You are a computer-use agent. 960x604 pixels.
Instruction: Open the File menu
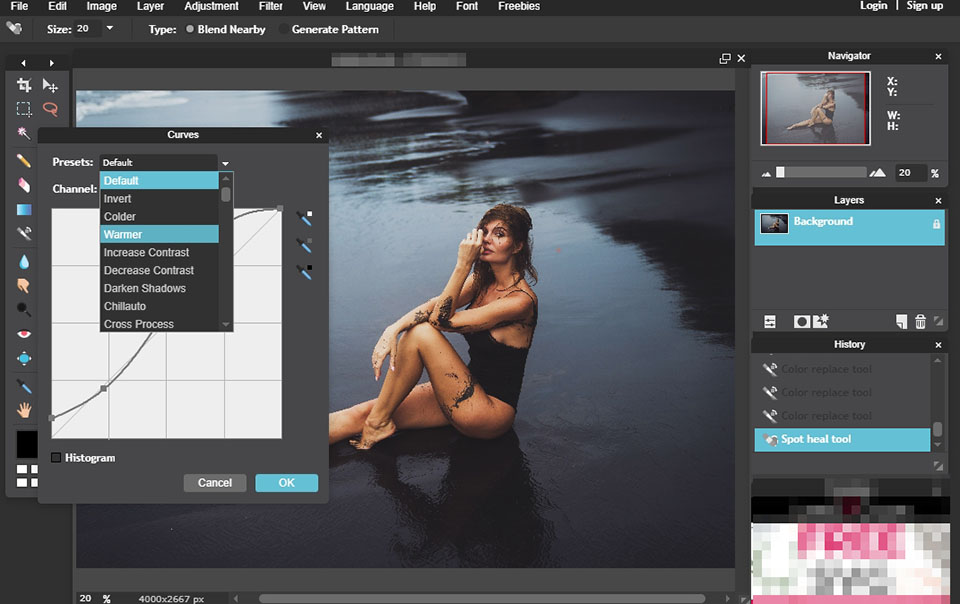click(x=19, y=6)
